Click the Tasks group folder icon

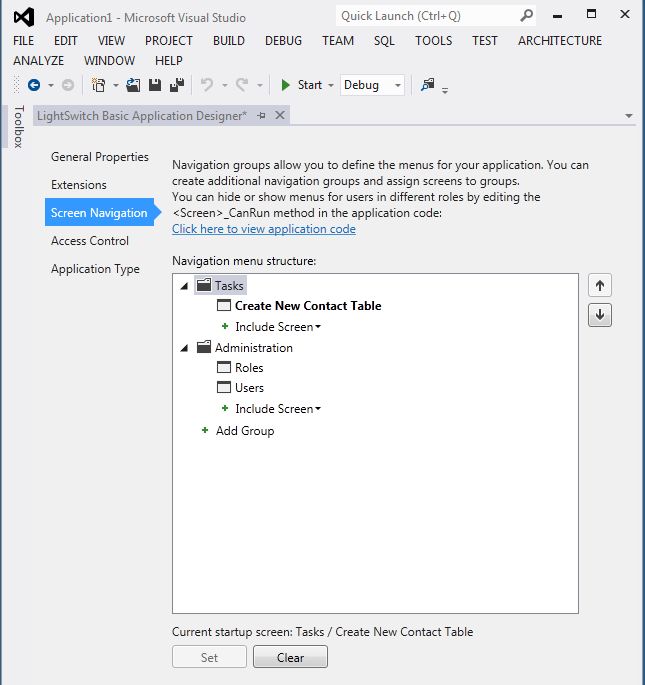tap(204, 285)
